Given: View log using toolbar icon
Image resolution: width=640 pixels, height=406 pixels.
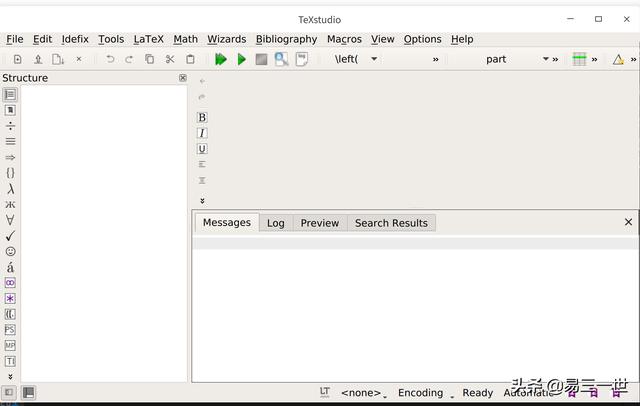Looking at the screenshot, I should 302,60.
